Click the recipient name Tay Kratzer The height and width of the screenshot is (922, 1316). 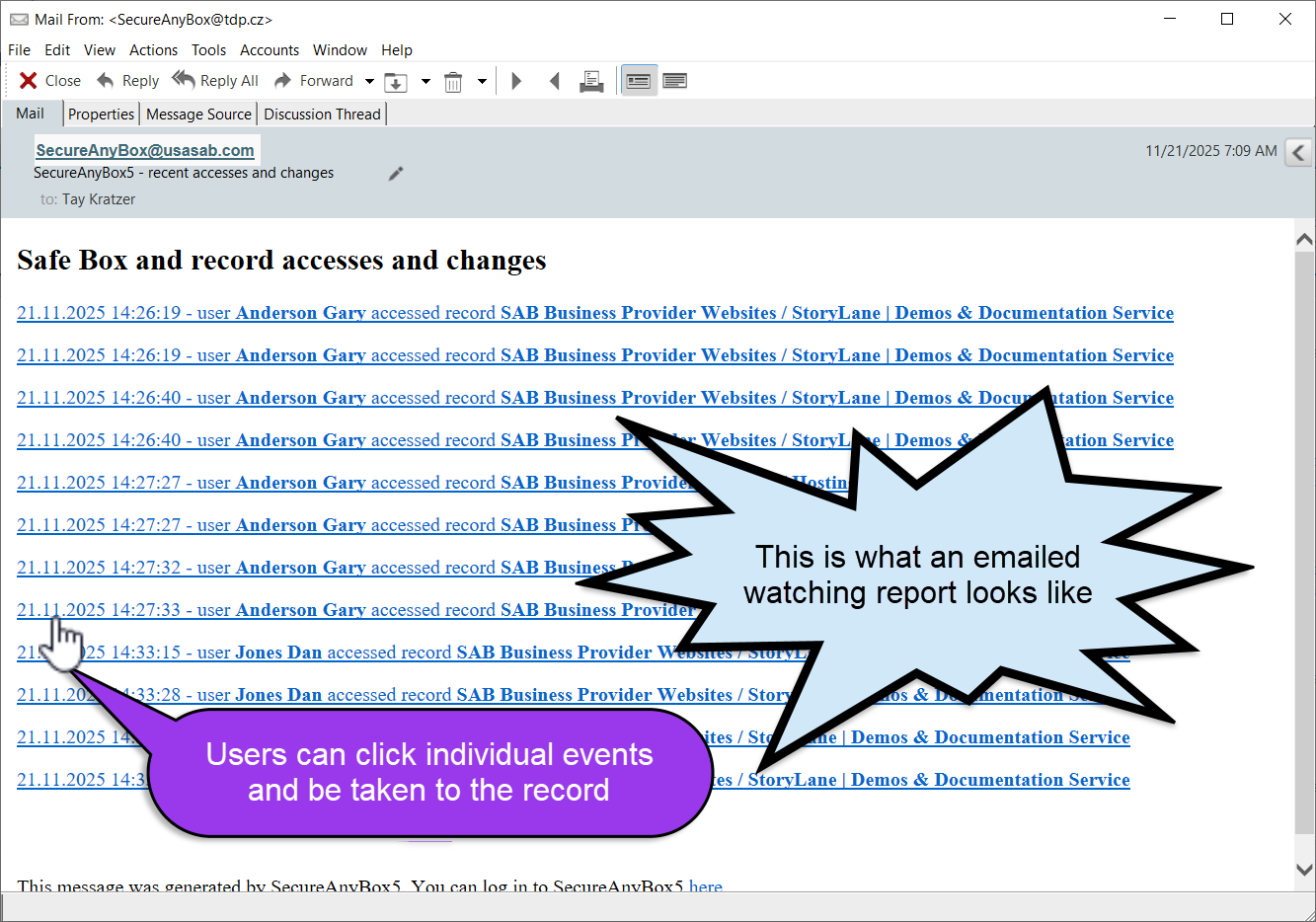[99, 199]
